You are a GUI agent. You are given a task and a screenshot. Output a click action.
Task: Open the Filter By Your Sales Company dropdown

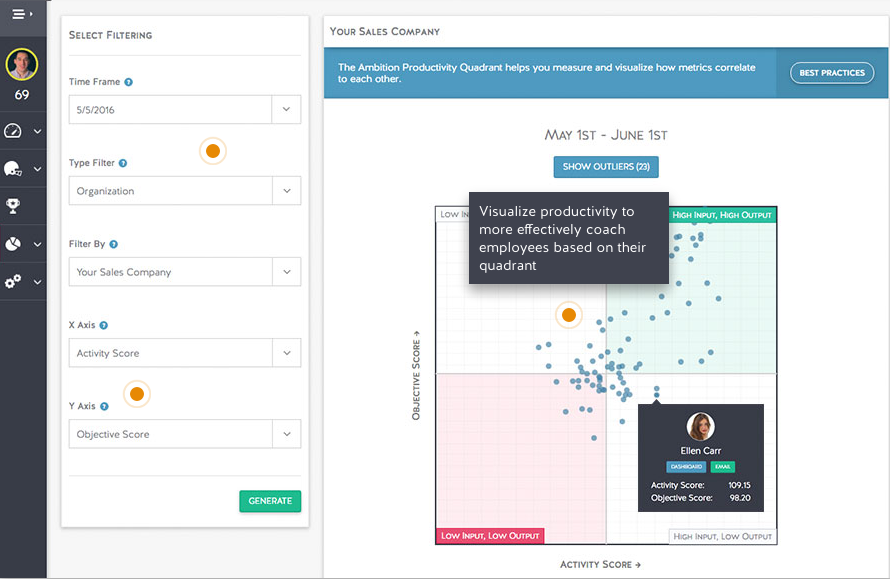(x=184, y=272)
